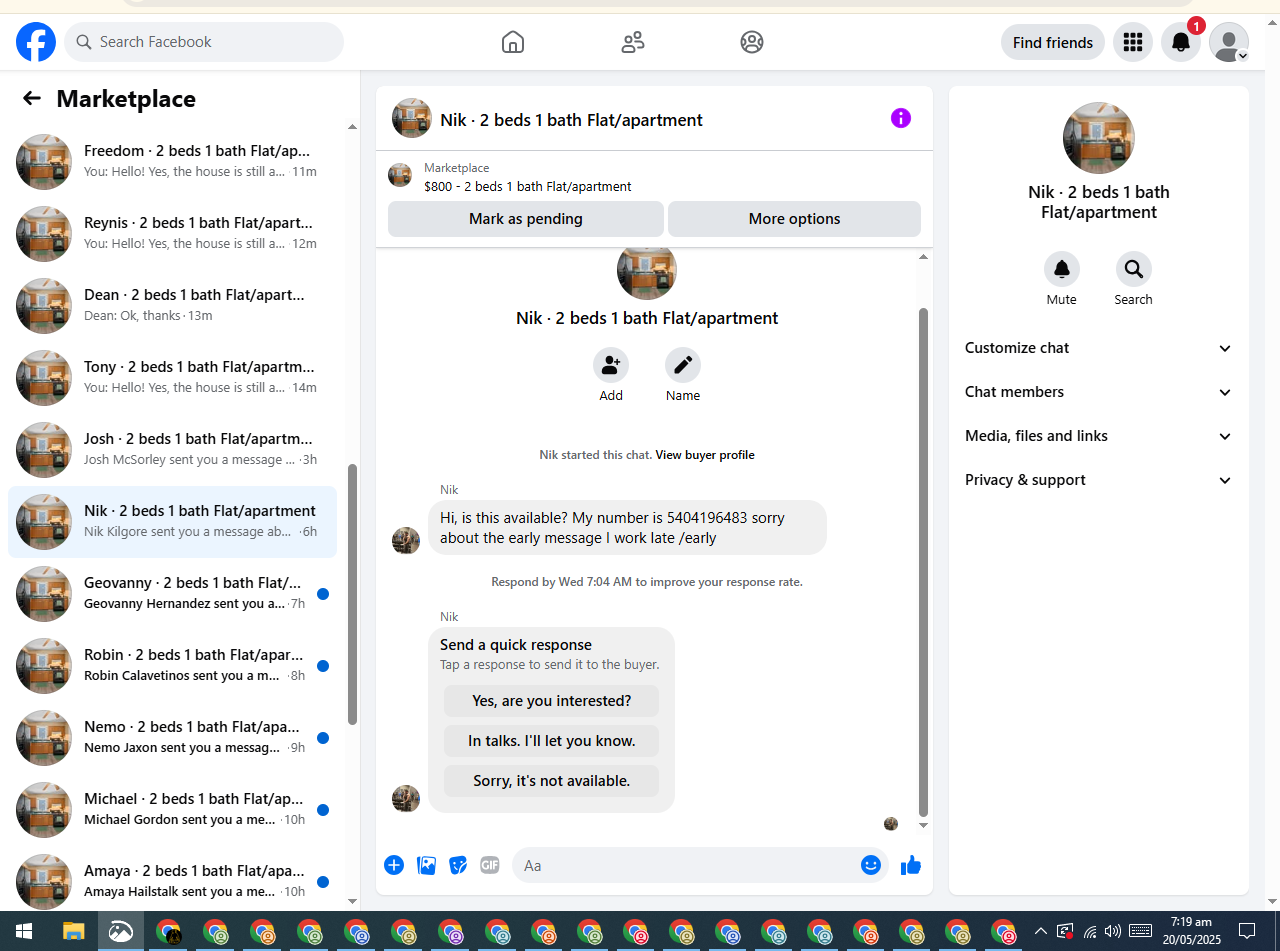Open the Groups icon in top navigation
The image size is (1280, 951).
coord(752,42)
